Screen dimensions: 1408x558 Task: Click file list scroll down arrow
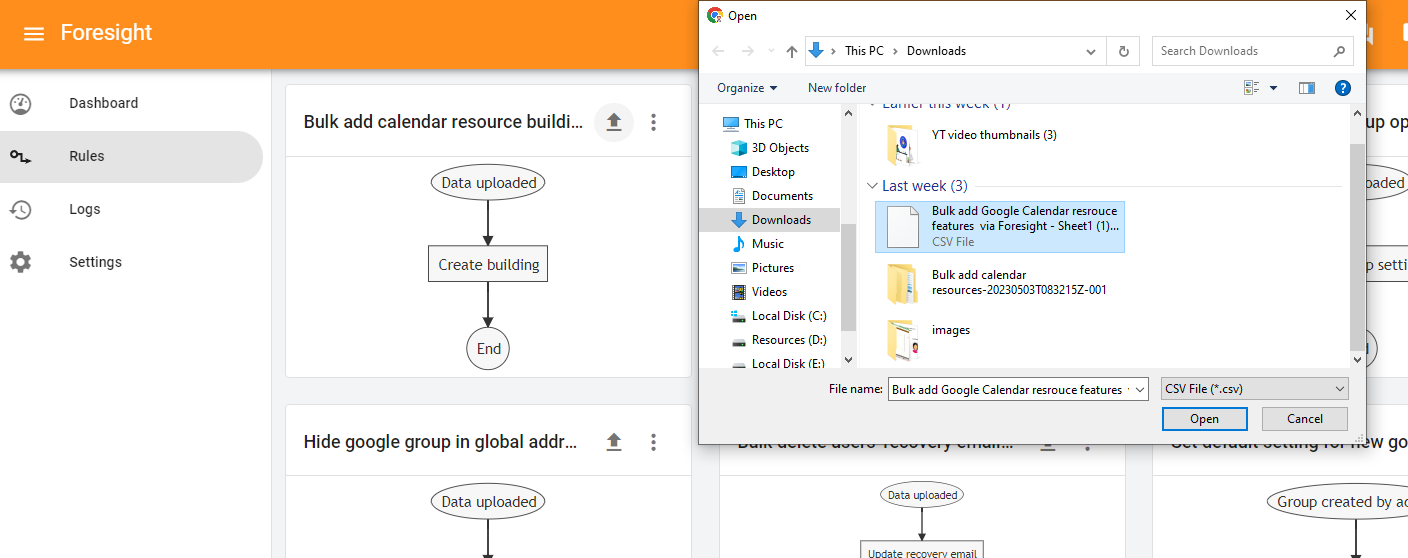[x=1357, y=360]
